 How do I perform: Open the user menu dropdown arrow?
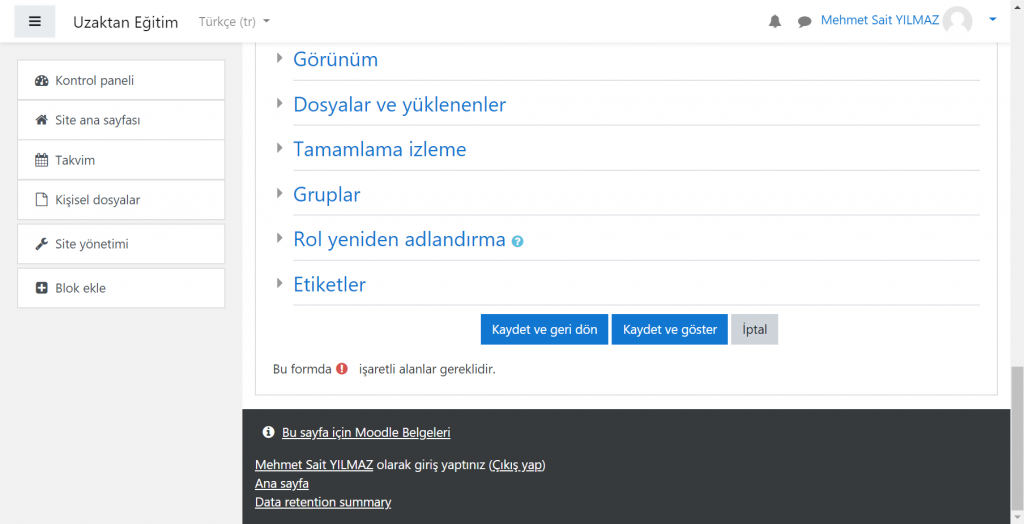pyautogui.click(x=993, y=20)
